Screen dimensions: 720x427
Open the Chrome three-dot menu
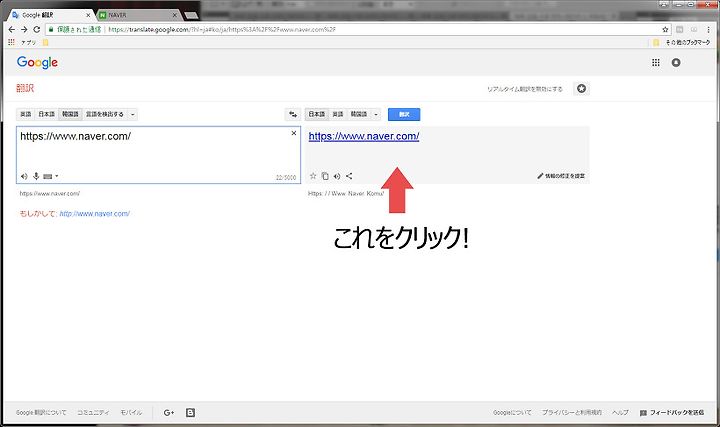click(709, 29)
